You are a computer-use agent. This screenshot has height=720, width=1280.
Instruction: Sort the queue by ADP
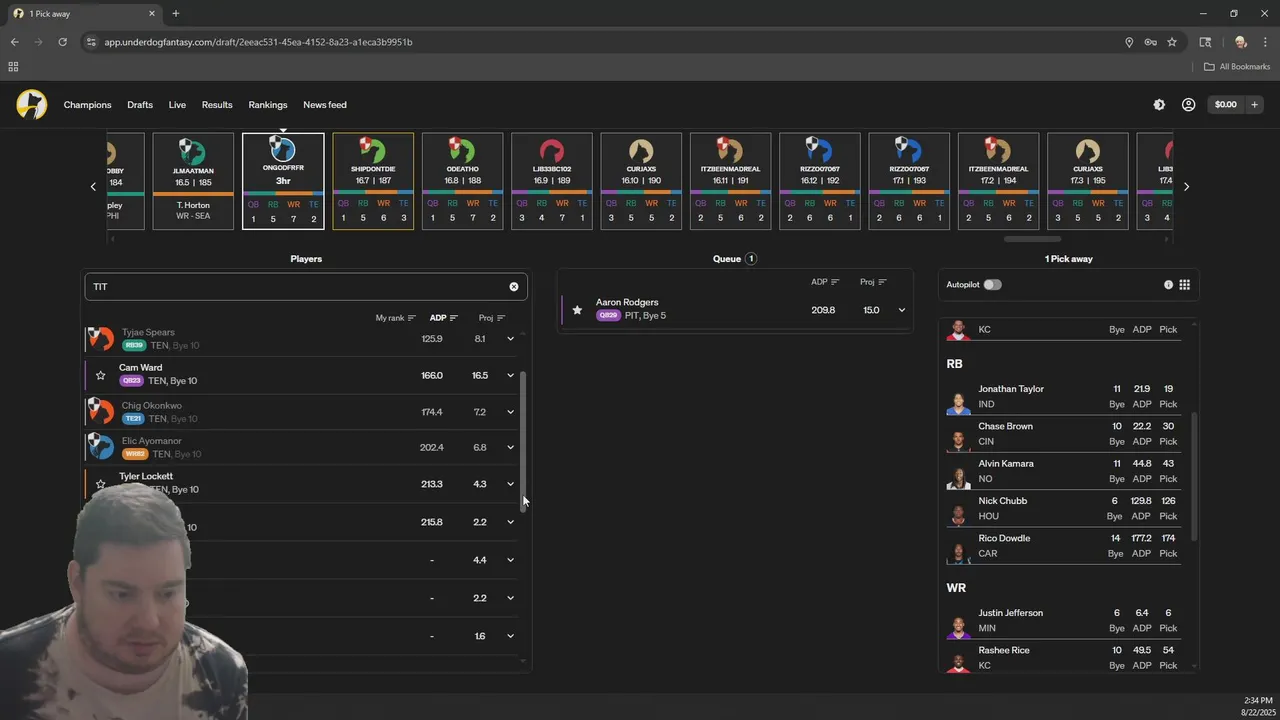pyautogui.click(x=825, y=282)
